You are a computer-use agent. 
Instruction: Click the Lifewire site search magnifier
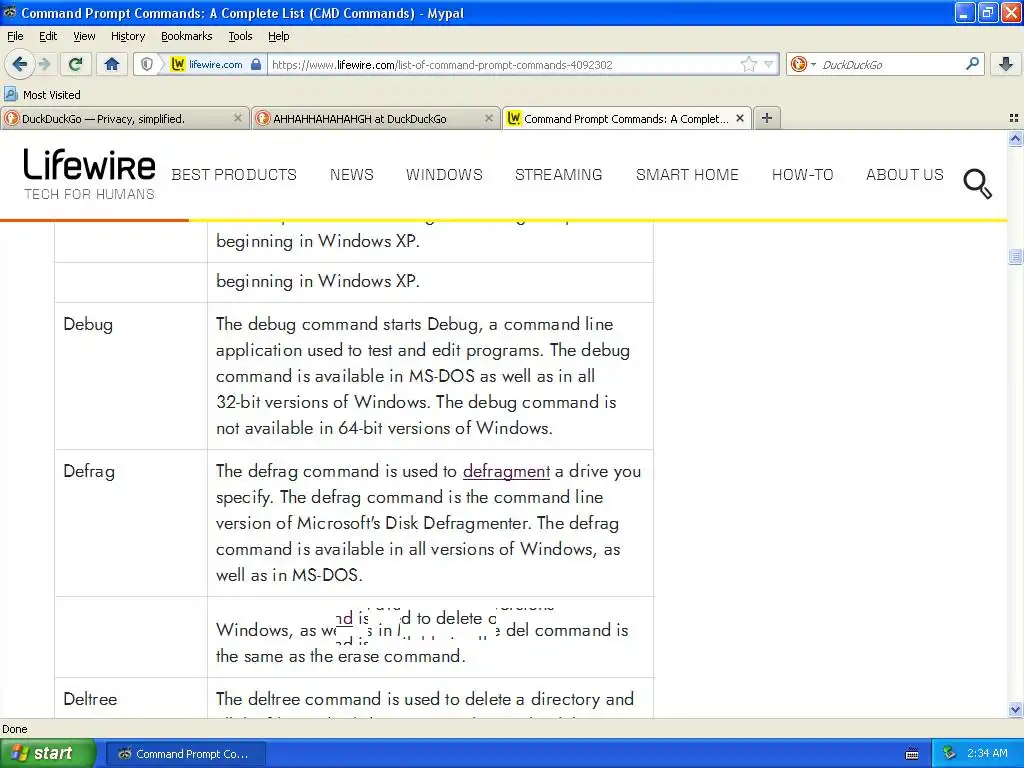(978, 184)
